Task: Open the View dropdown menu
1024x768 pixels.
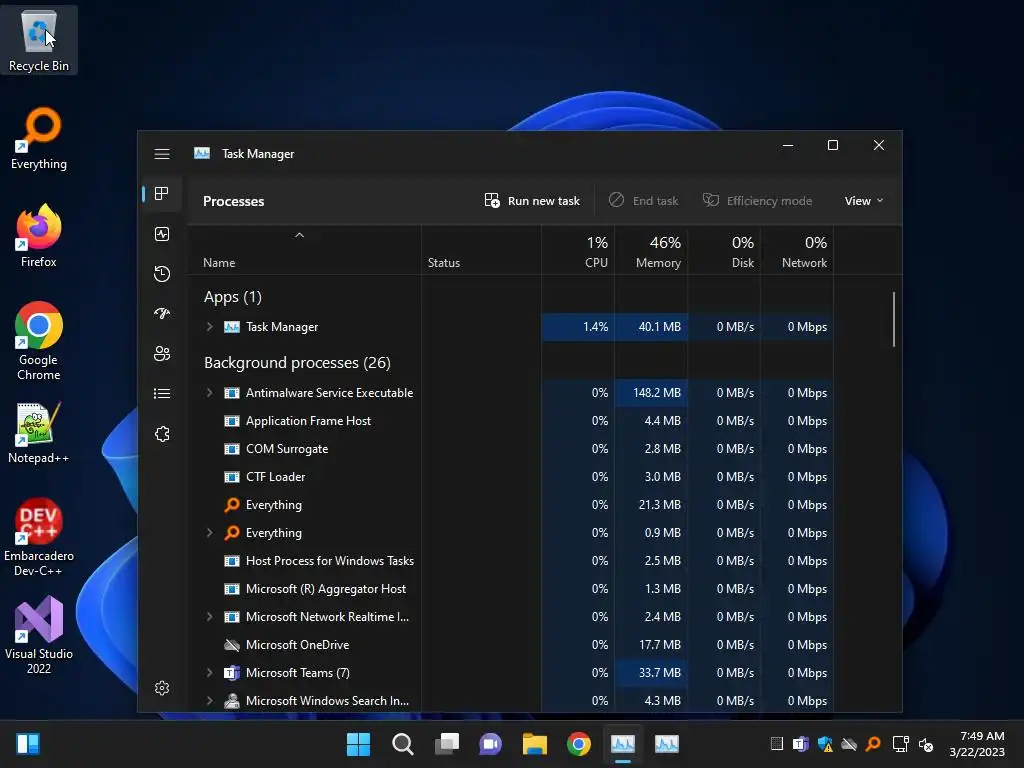Action: click(863, 200)
